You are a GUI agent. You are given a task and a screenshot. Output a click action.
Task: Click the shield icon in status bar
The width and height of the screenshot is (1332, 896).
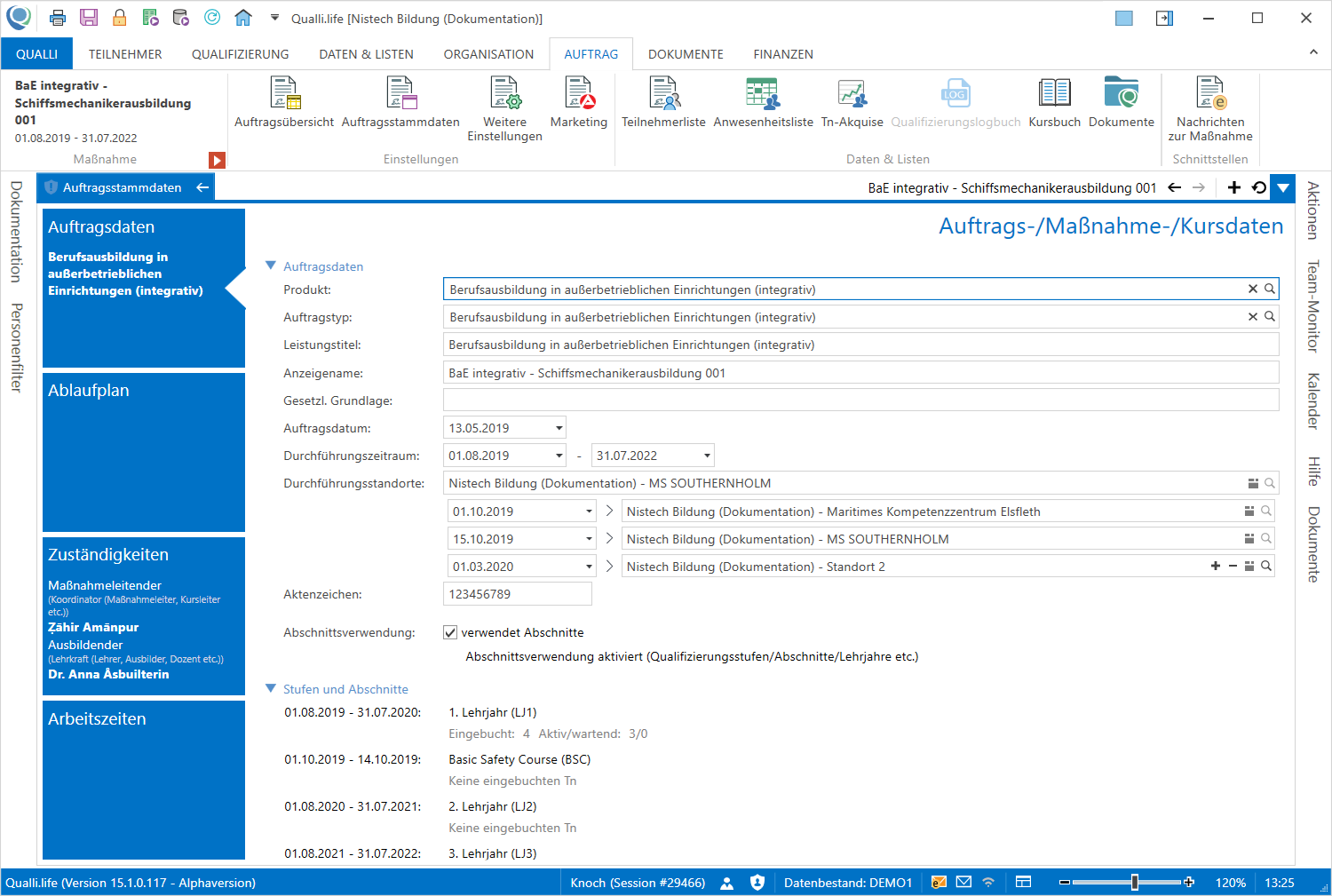click(x=757, y=882)
